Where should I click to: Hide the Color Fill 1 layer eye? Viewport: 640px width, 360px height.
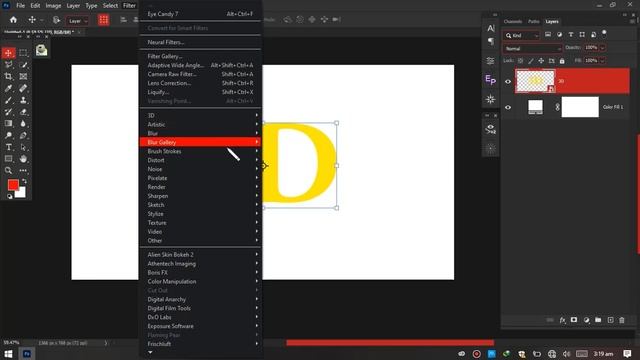(508, 107)
